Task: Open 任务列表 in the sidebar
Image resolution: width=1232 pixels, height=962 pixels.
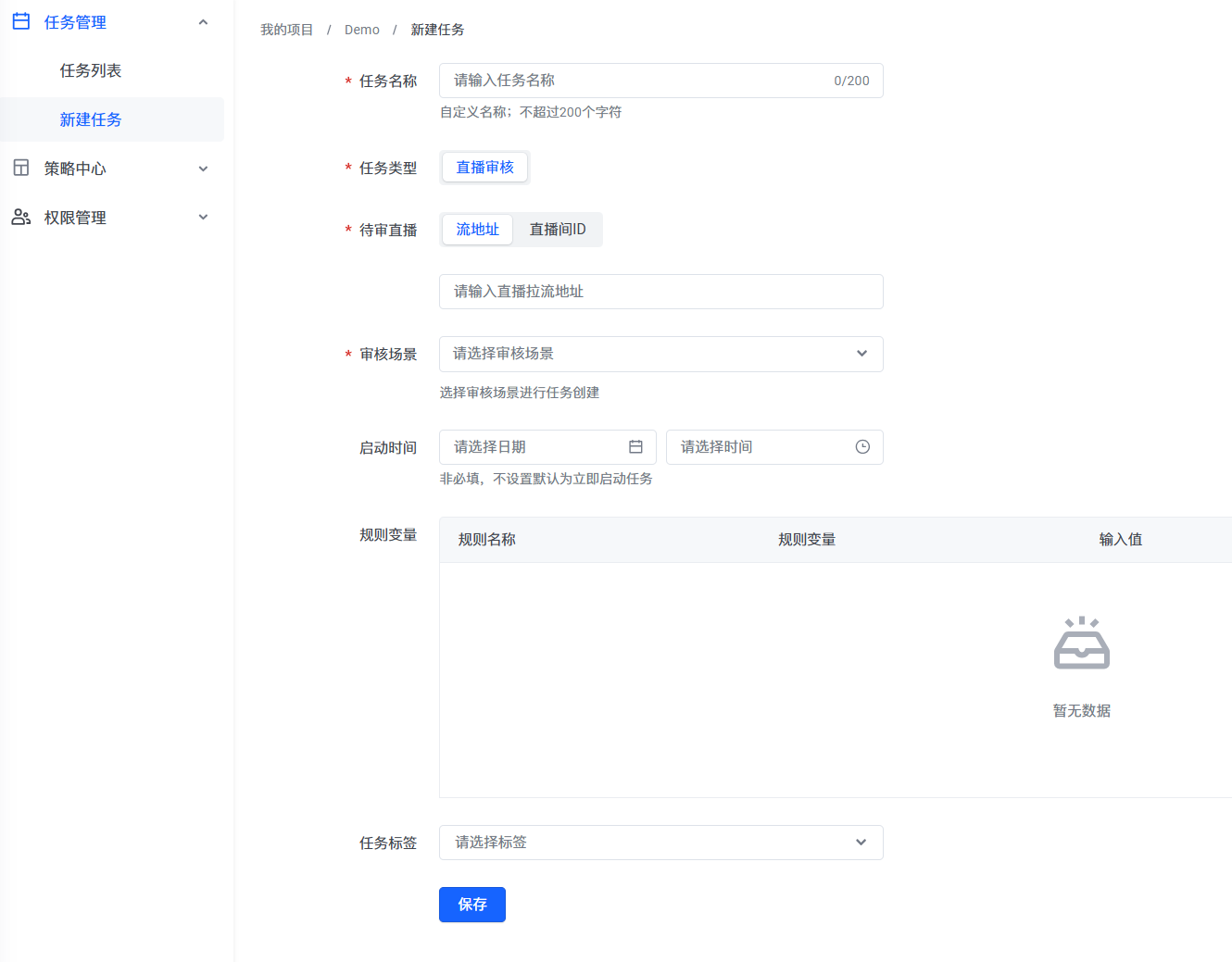Action: click(91, 70)
